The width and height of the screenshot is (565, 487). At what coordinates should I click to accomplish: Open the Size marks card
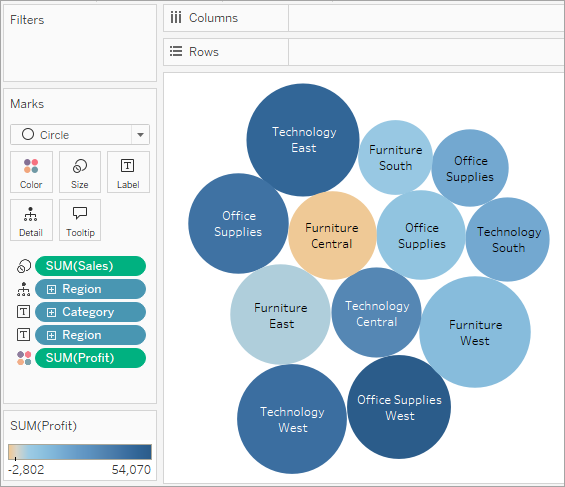click(80, 172)
